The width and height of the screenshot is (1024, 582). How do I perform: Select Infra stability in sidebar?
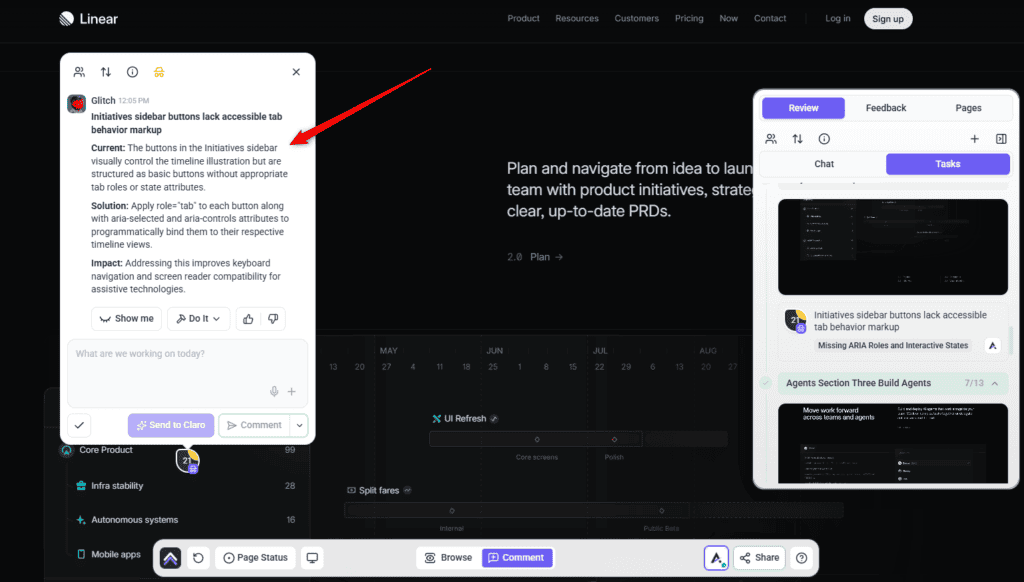click(117, 486)
